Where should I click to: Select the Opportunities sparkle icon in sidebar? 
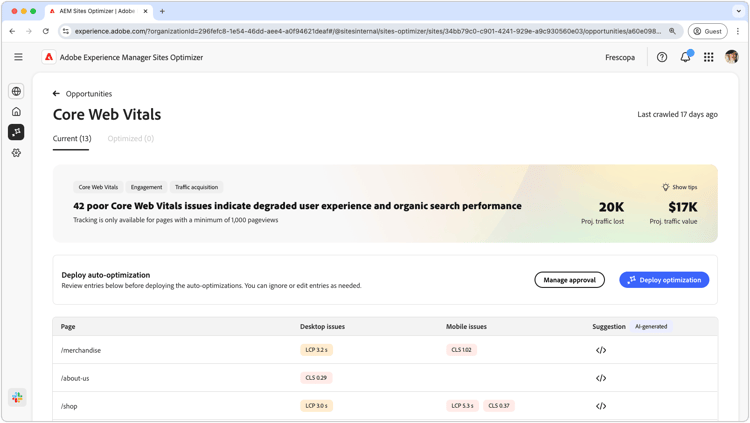(x=16, y=132)
